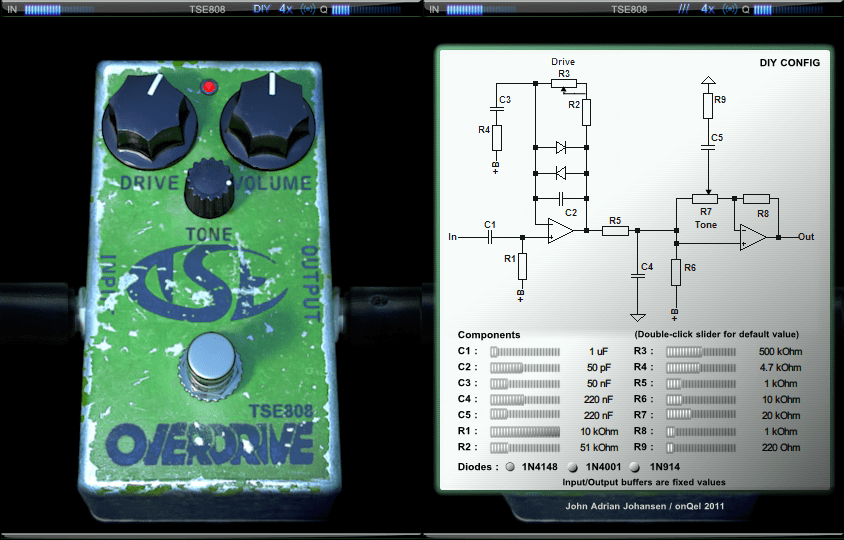Click the stereo mode icon beside the DIY button

(x=308, y=8)
